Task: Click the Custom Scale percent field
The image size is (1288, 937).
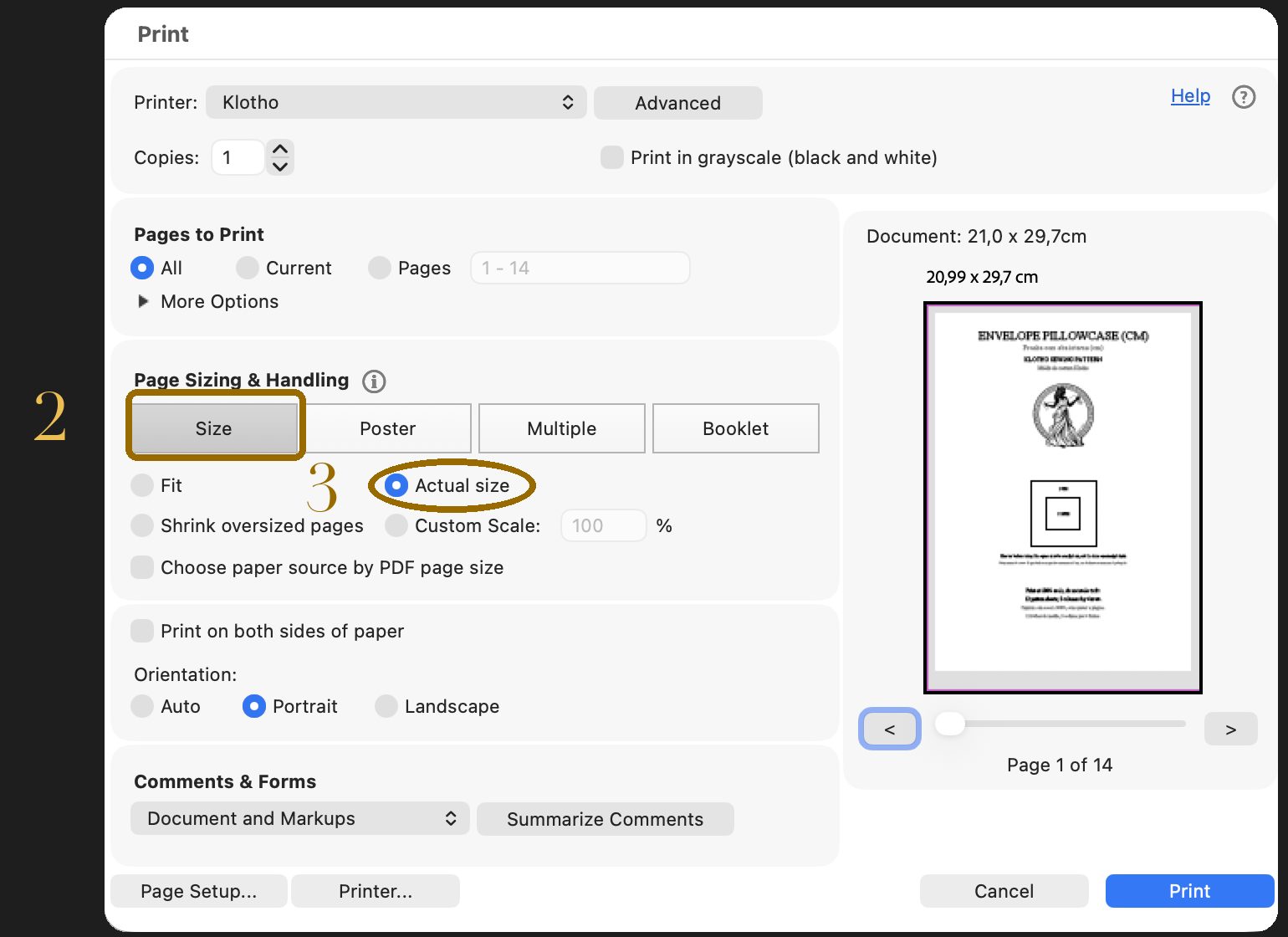Action: [604, 525]
